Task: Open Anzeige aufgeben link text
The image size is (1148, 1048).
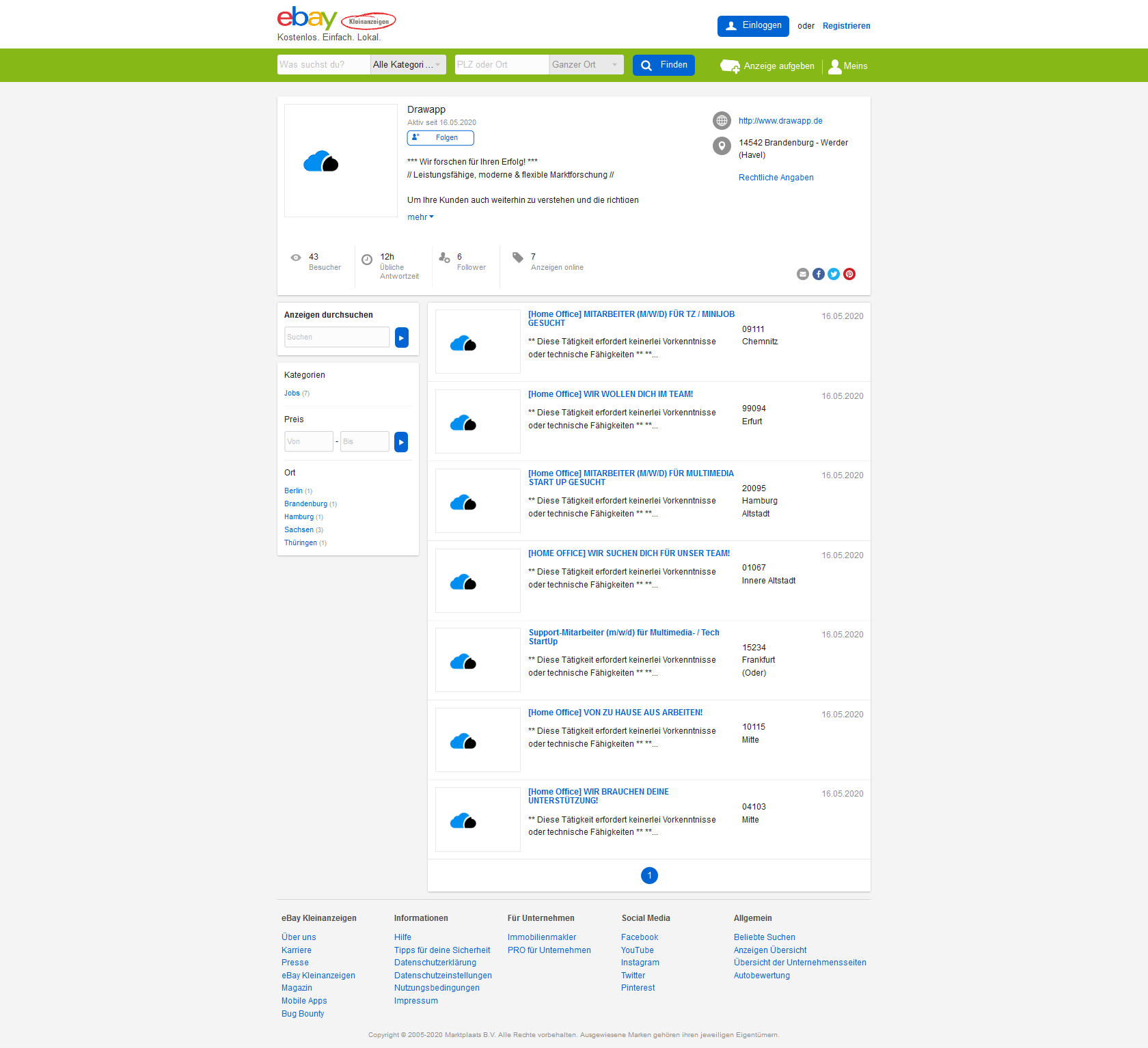Action: 779,66
